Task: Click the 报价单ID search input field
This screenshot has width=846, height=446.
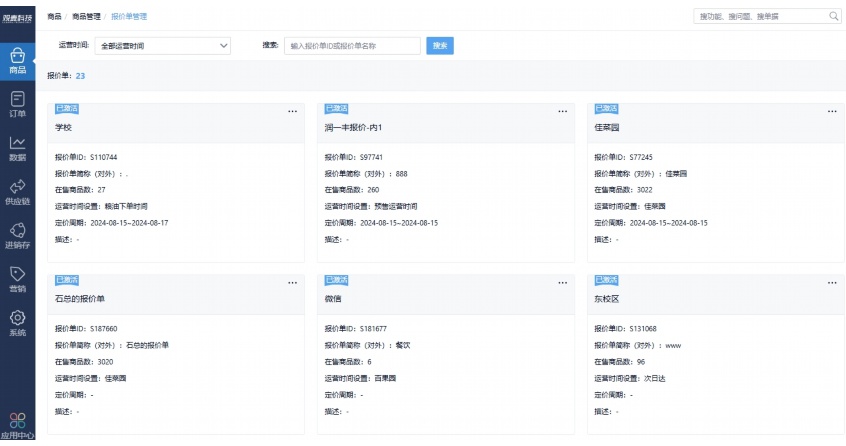Action: (x=352, y=46)
